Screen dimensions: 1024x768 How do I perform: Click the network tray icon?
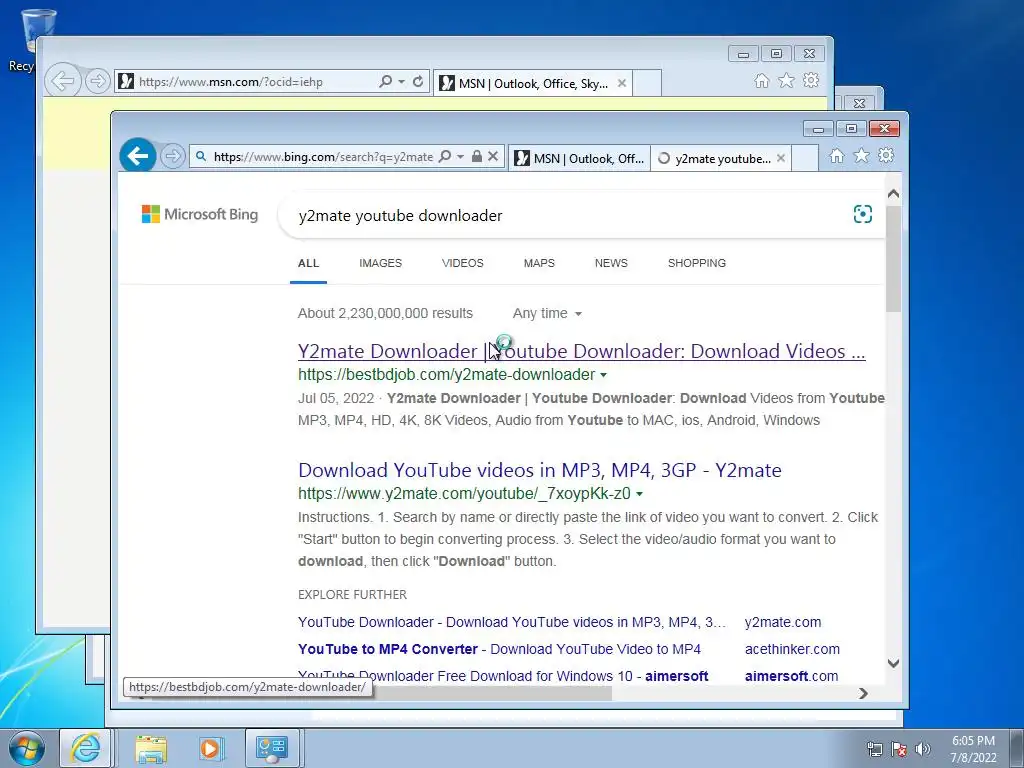click(x=874, y=749)
